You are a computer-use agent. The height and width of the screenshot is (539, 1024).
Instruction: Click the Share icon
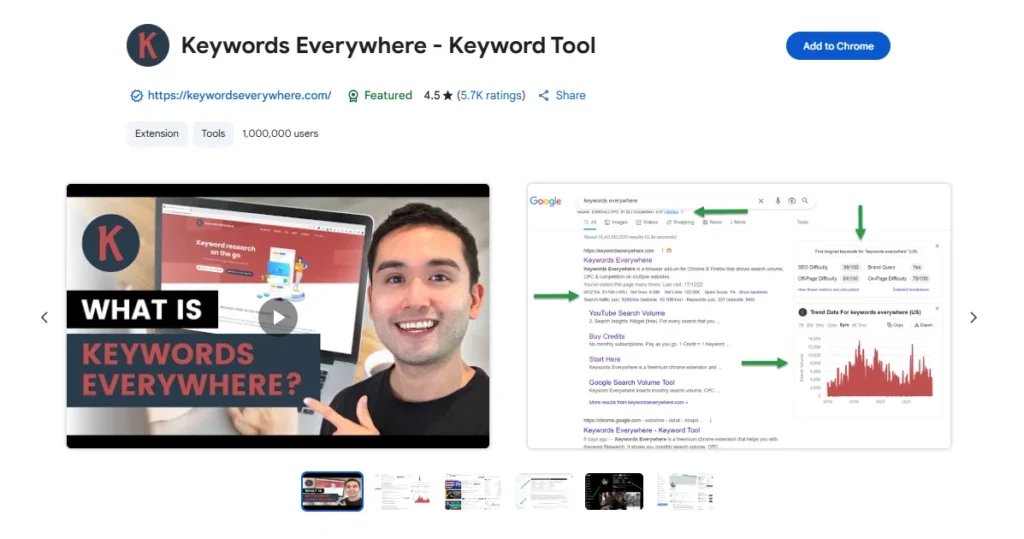[x=544, y=96]
